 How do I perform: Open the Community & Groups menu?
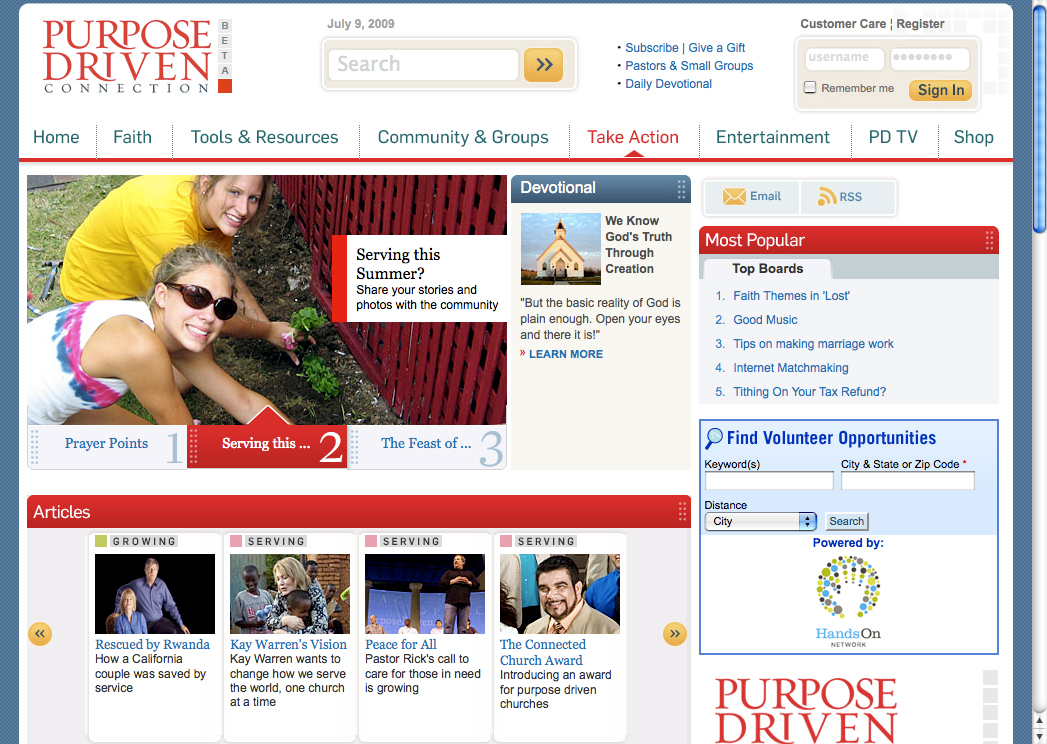pos(463,138)
